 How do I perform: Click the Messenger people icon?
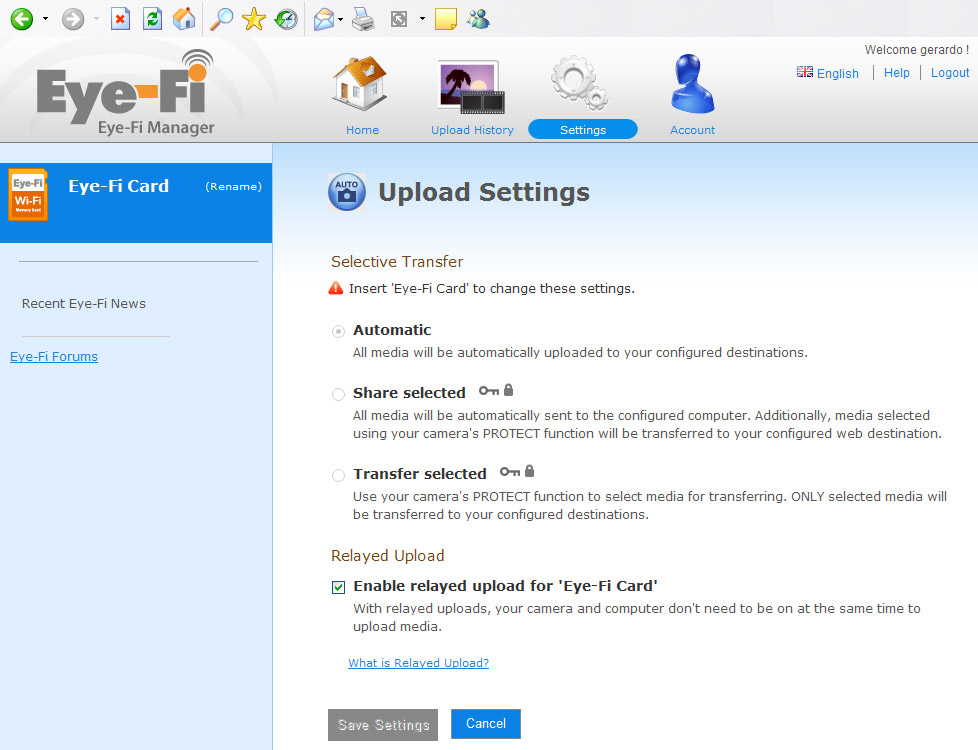tap(478, 19)
